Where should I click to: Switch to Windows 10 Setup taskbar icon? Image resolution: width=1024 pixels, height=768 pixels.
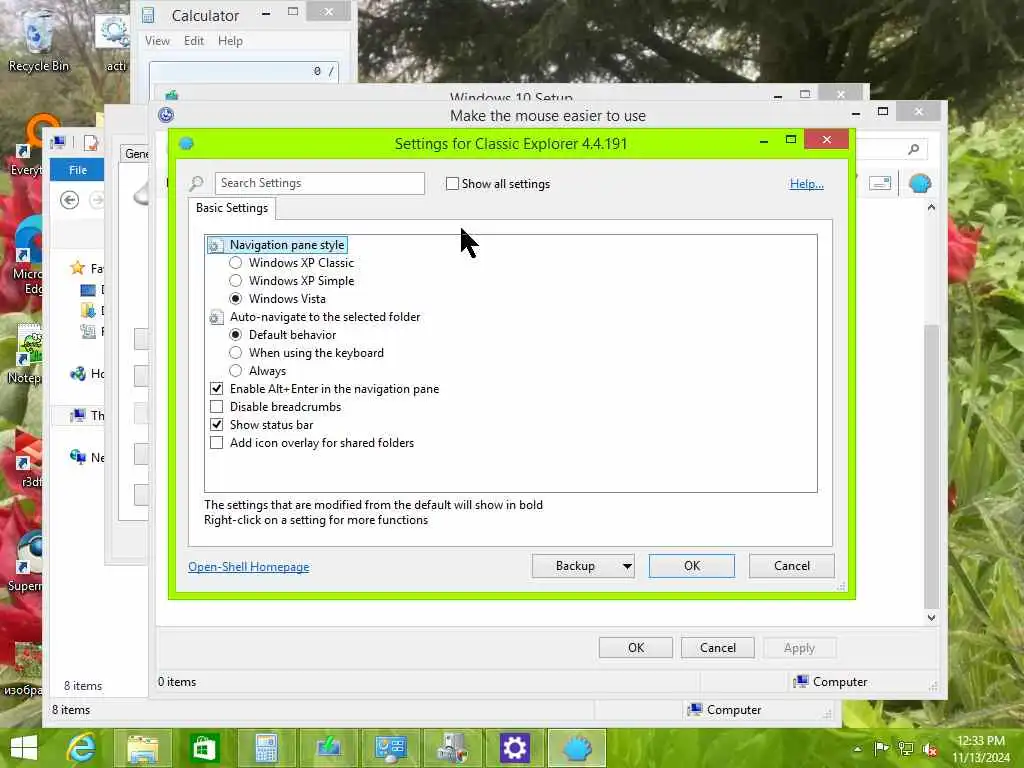328,748
